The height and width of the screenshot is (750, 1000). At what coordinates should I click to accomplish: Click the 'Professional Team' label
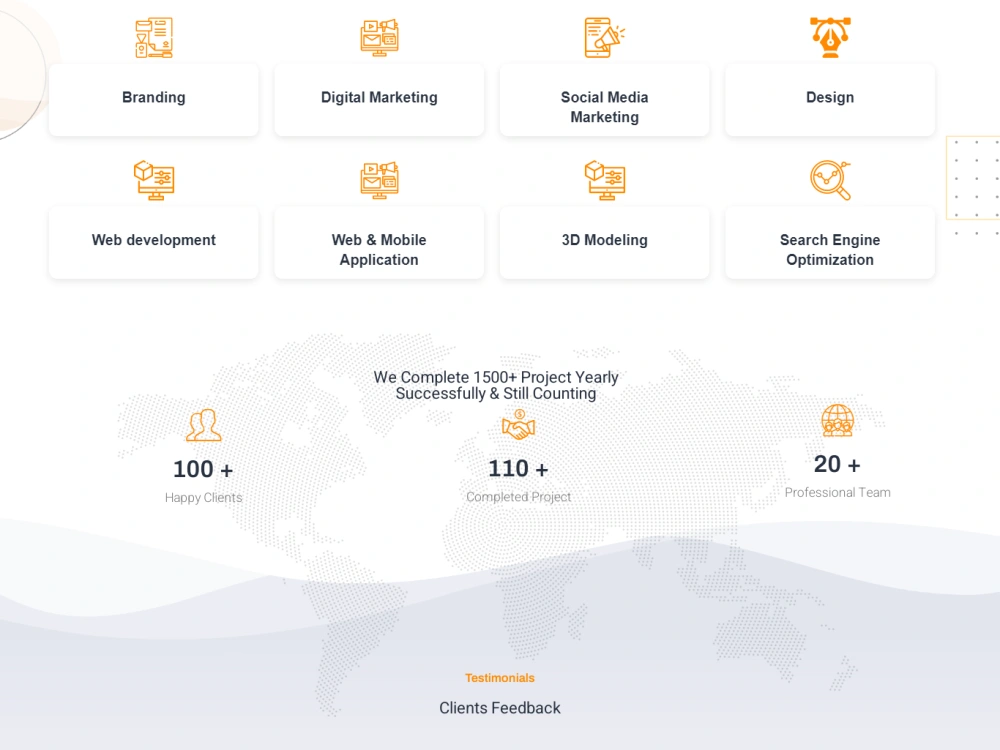[837, 492]
